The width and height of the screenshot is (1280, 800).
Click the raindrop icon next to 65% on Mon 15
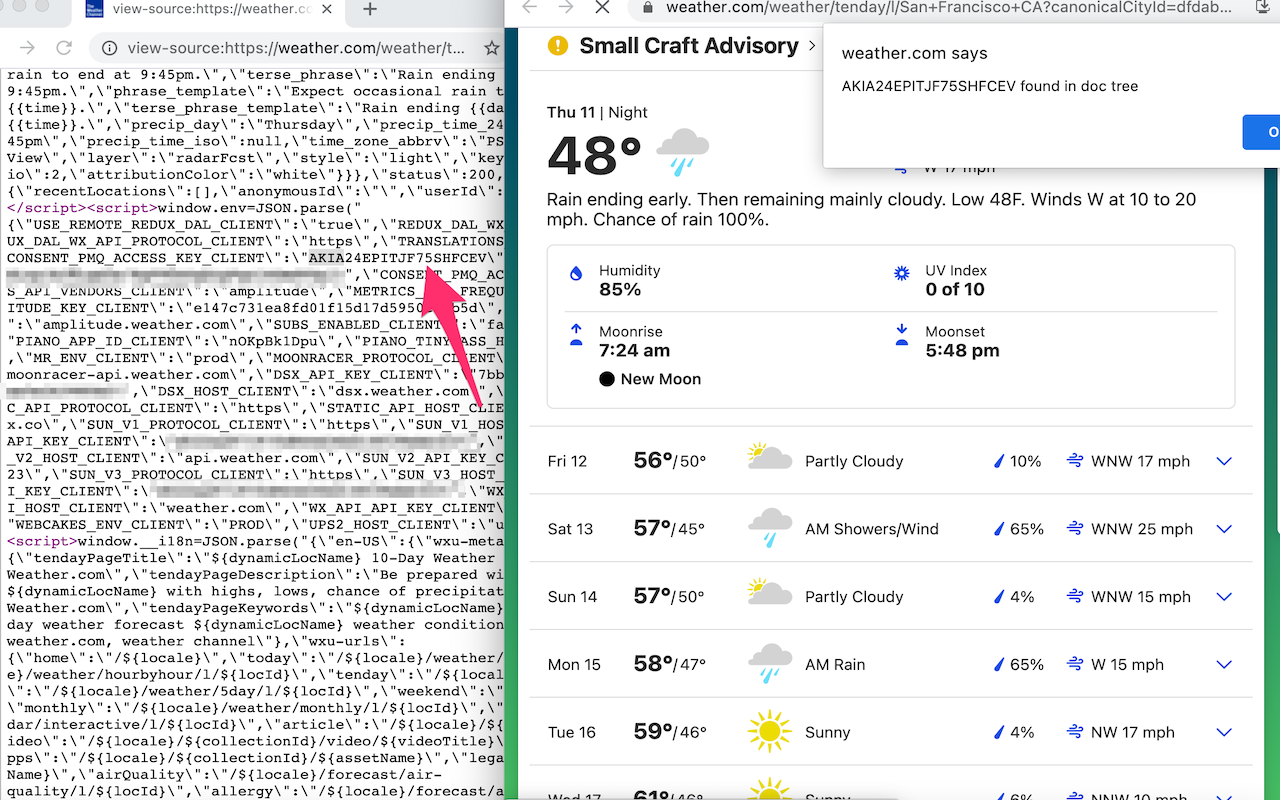pos(998,664)
